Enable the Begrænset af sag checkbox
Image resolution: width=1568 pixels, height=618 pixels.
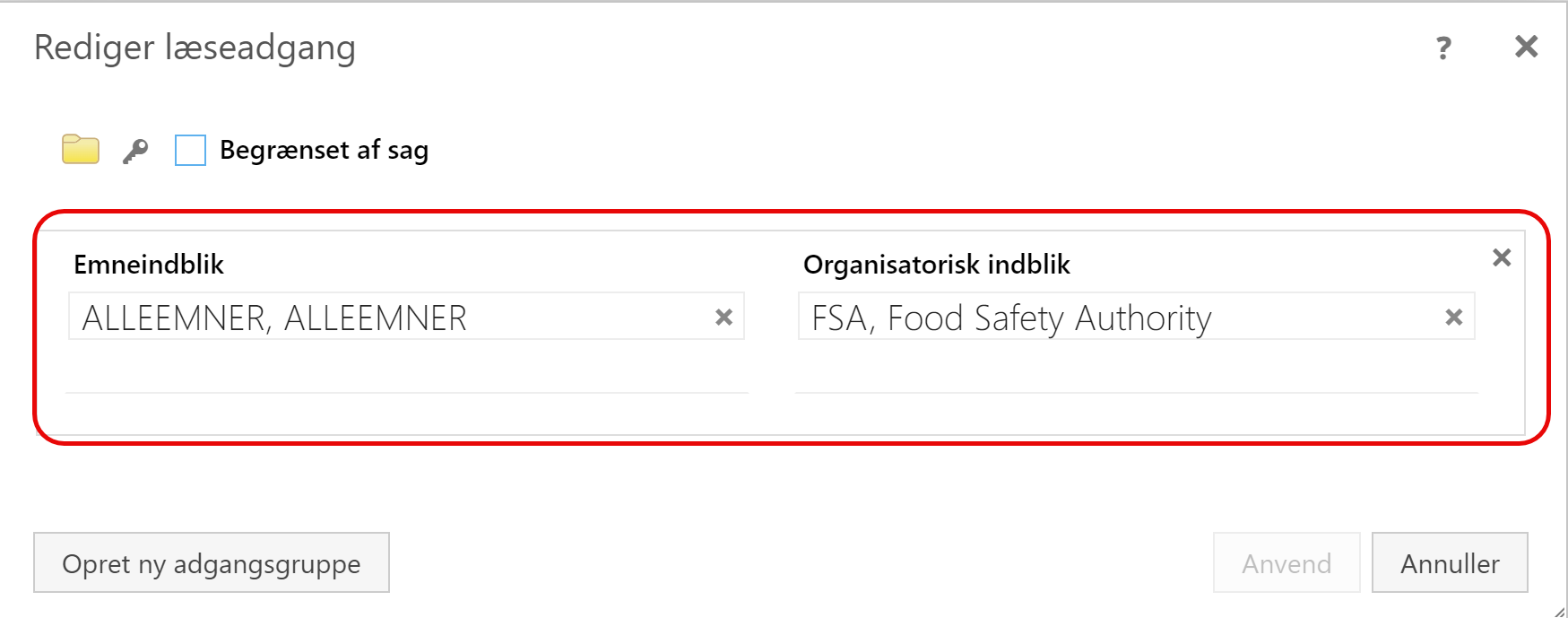190,150
